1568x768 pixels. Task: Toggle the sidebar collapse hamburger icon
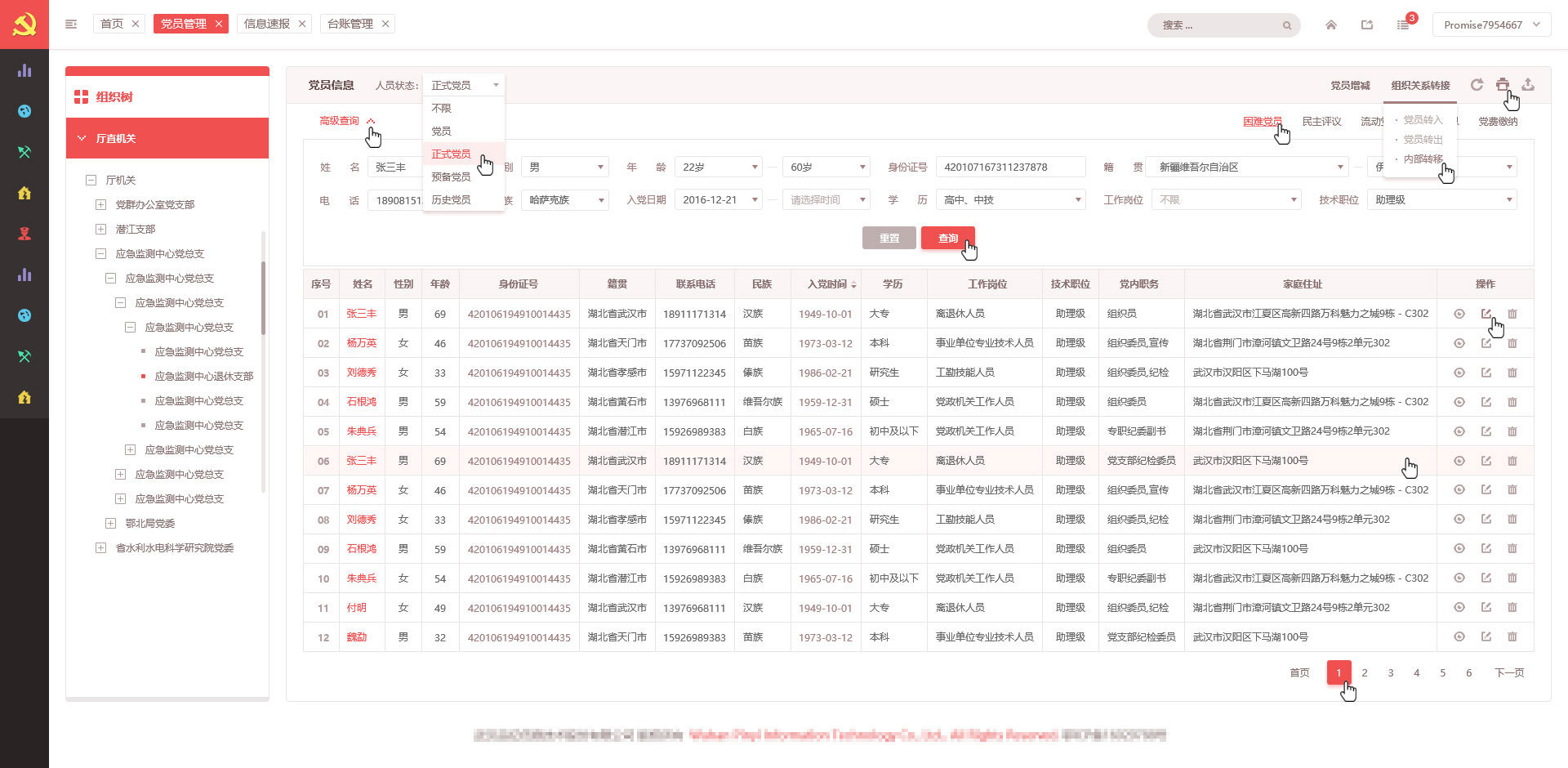[x=71, y=25]
